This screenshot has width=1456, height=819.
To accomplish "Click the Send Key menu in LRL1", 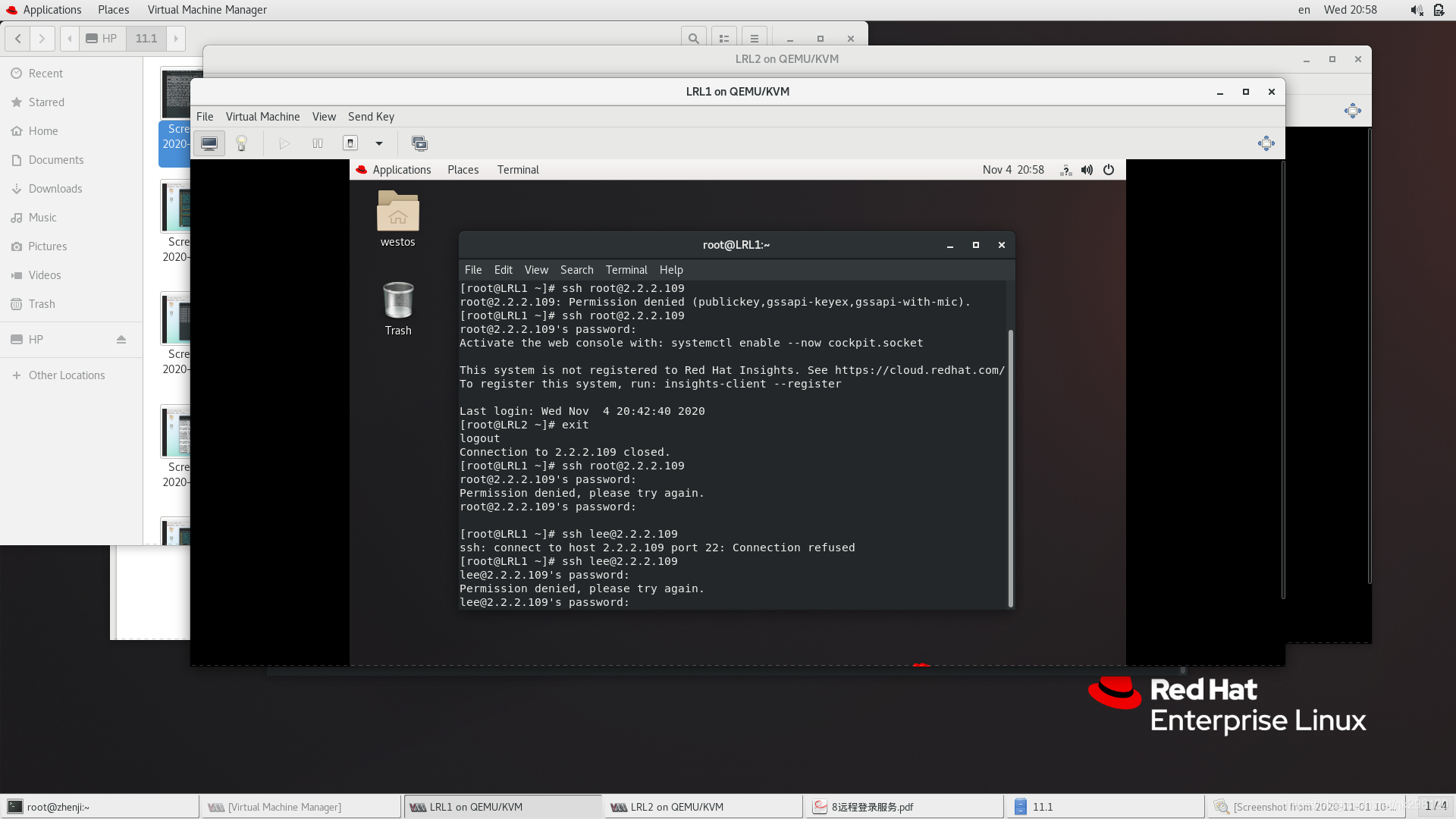I will [x=371, y=116].
